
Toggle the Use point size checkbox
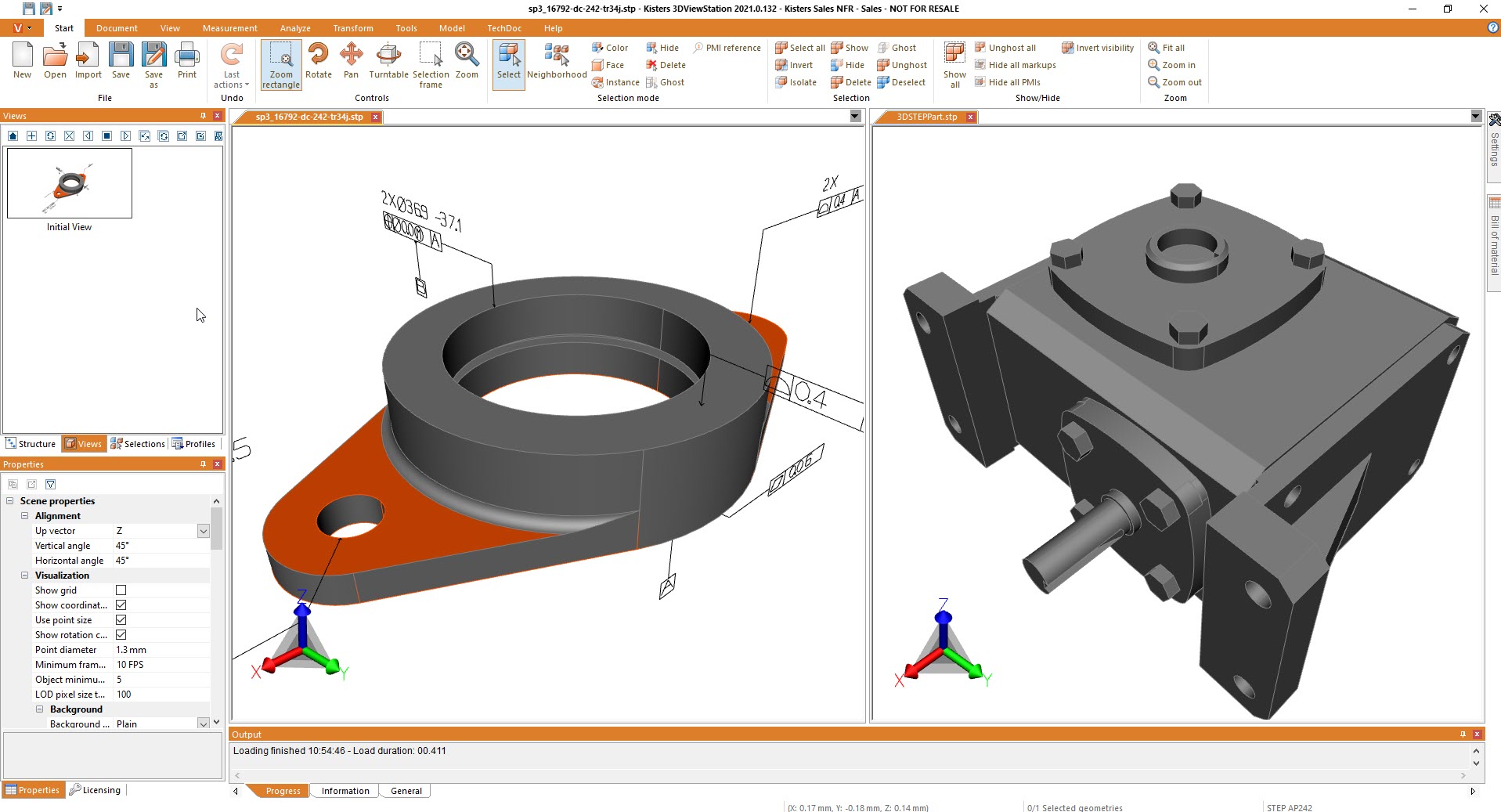pyautogui.click(x=121, y=620)
